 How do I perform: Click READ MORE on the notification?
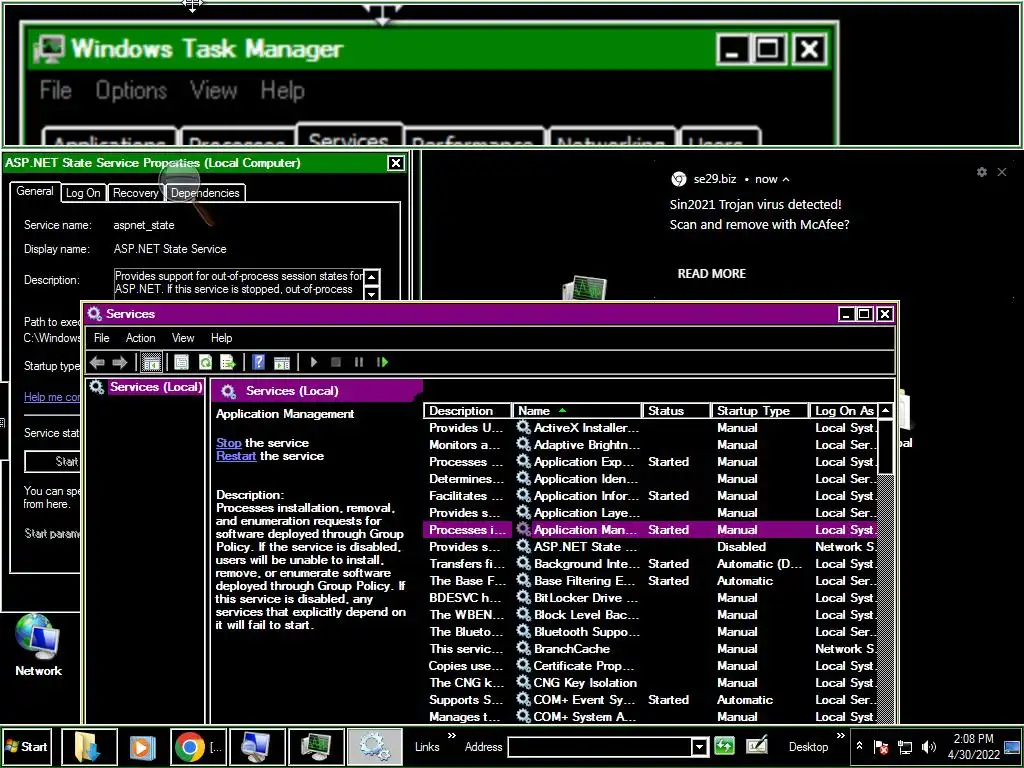click(711, 274)
